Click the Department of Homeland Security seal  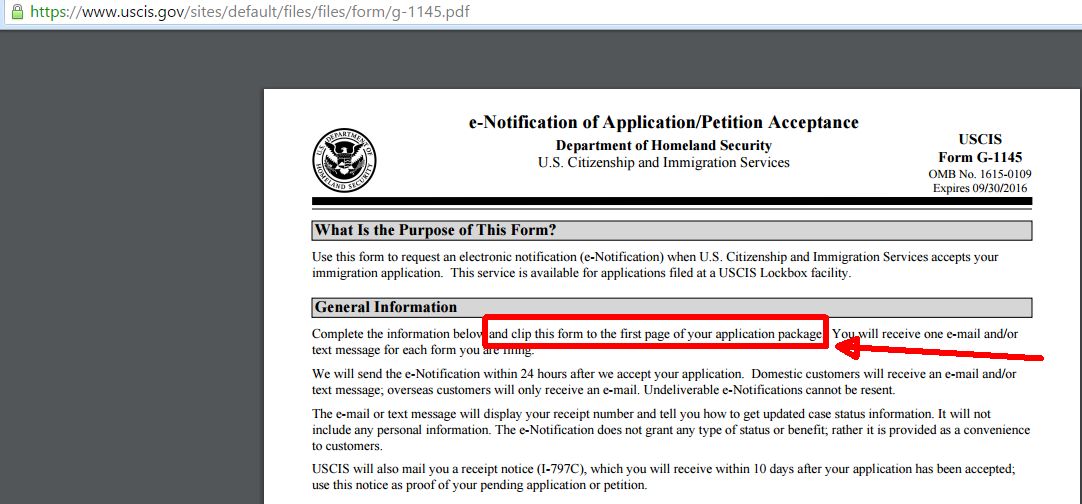[344, 160]
